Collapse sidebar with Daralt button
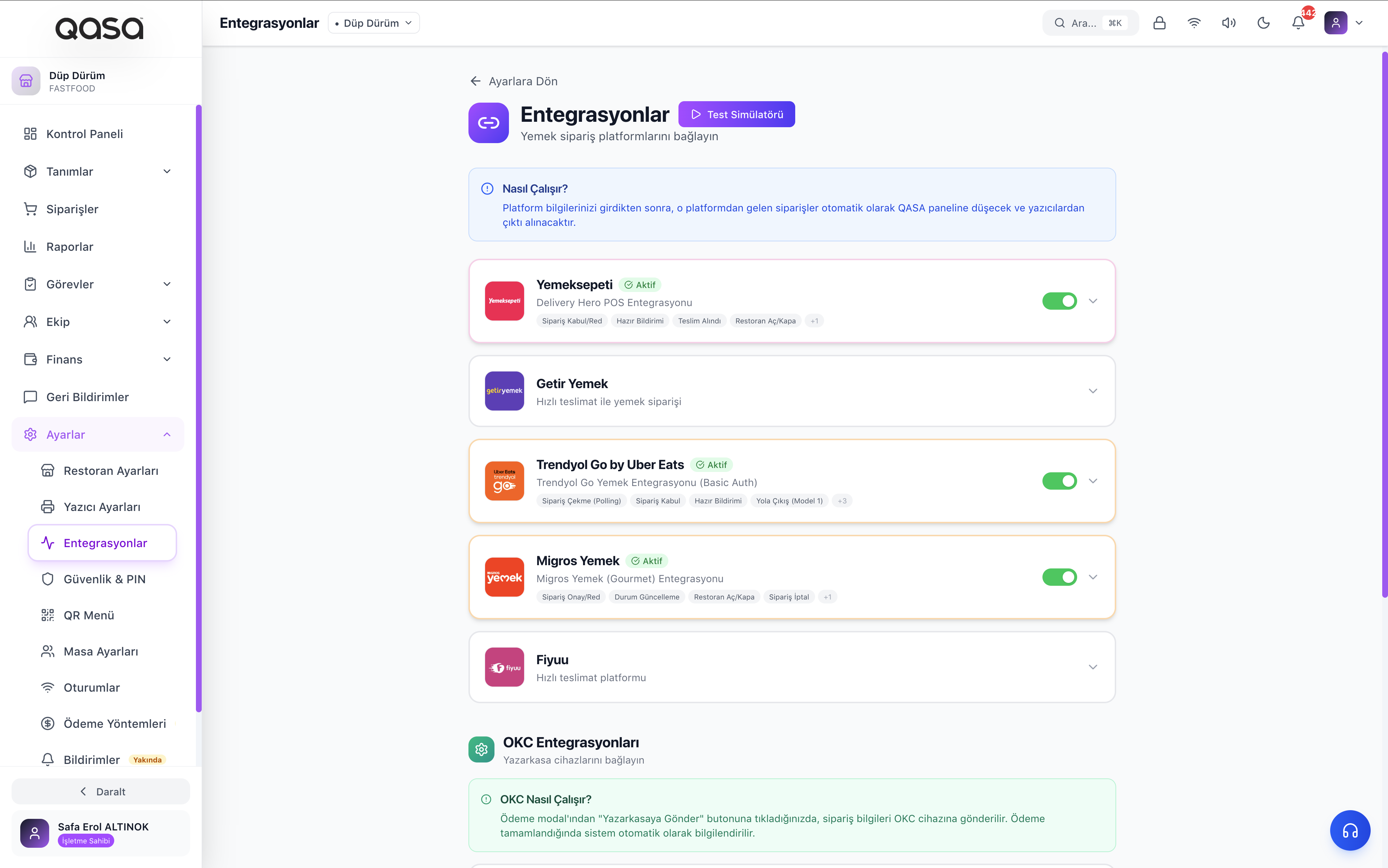This screenshot has width=1388, height=868. coord(100,792)
